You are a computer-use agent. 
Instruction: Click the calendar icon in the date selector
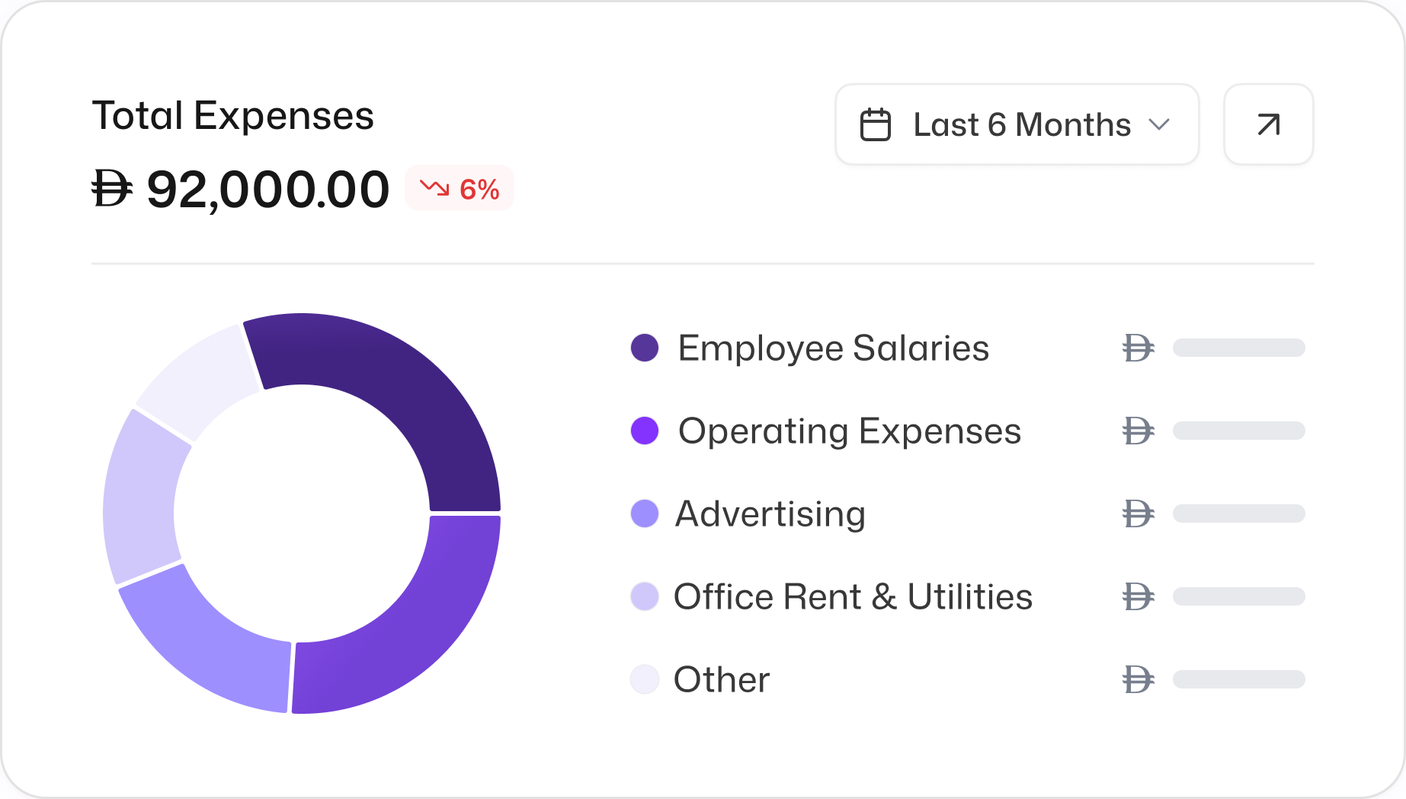click(x=875, y=125)
